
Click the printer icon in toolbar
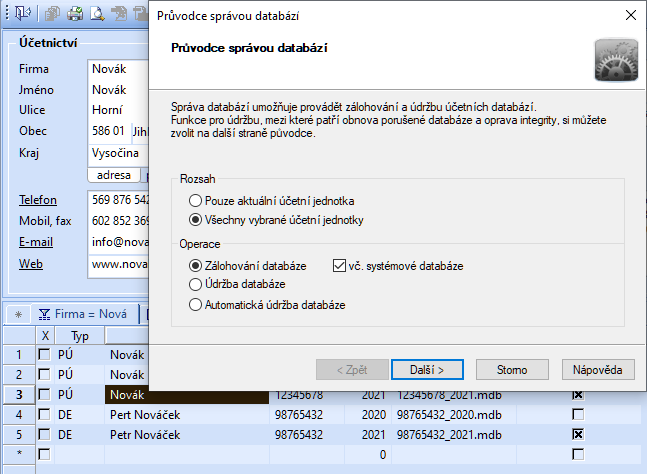[76, 13]
